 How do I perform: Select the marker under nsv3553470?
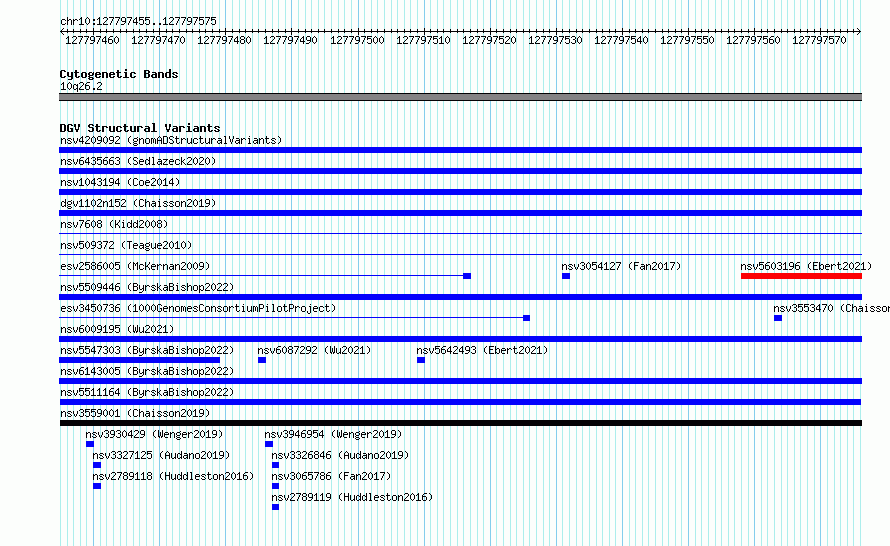tap(778, 318)
